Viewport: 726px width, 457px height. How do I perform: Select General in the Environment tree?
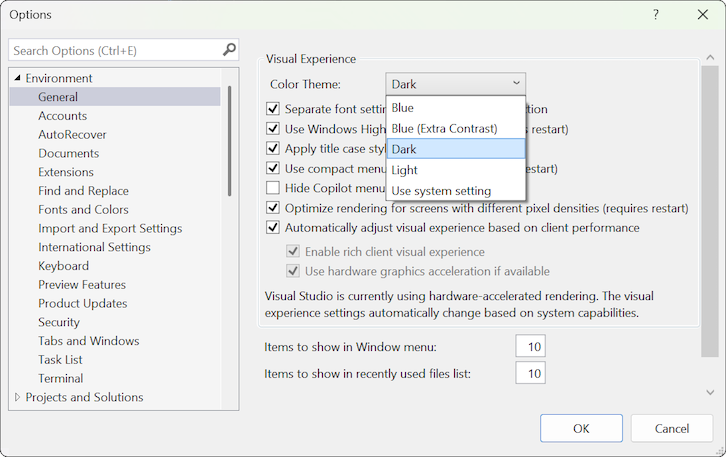(115, 97)
